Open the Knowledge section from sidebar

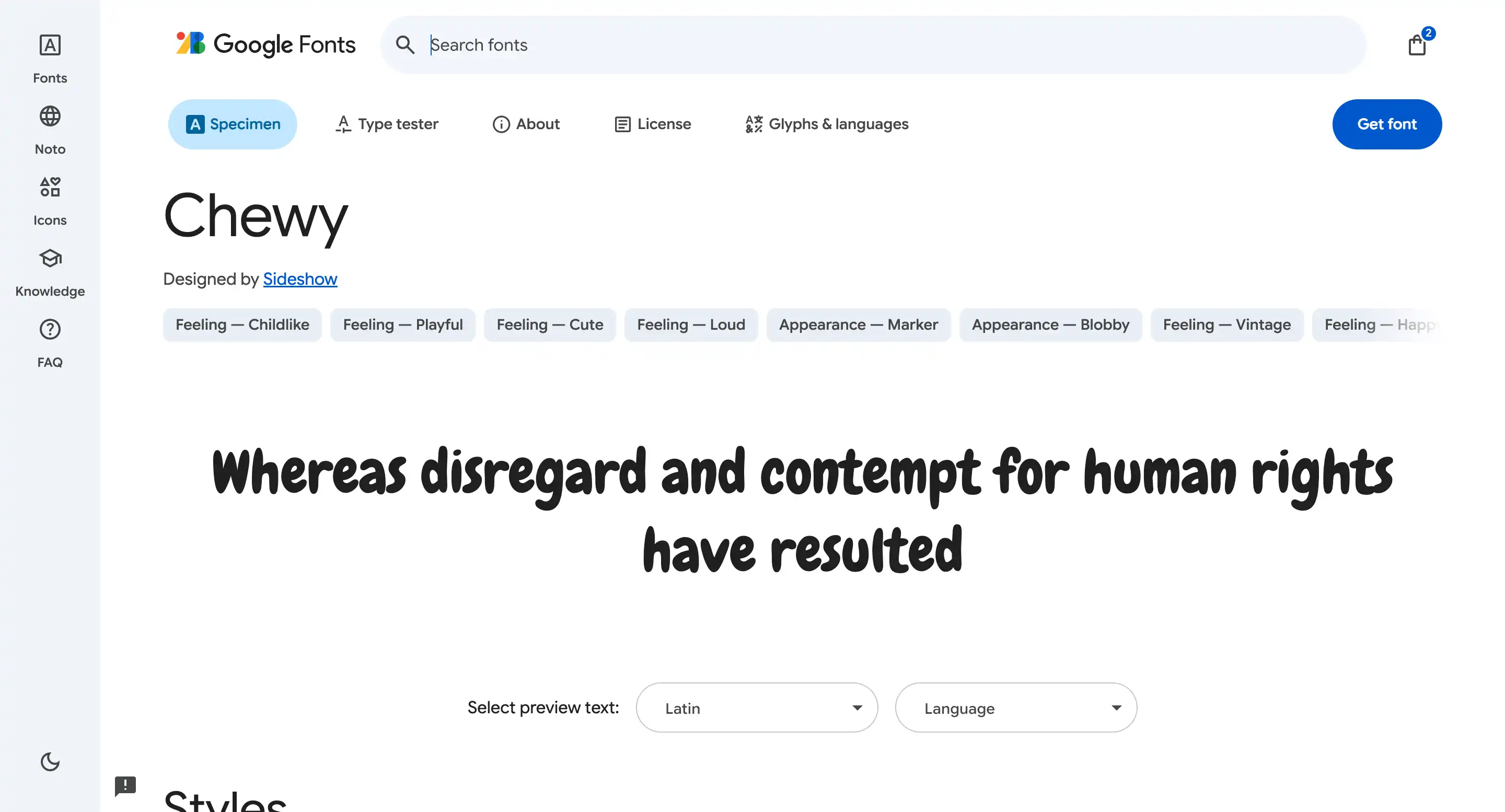49,270
